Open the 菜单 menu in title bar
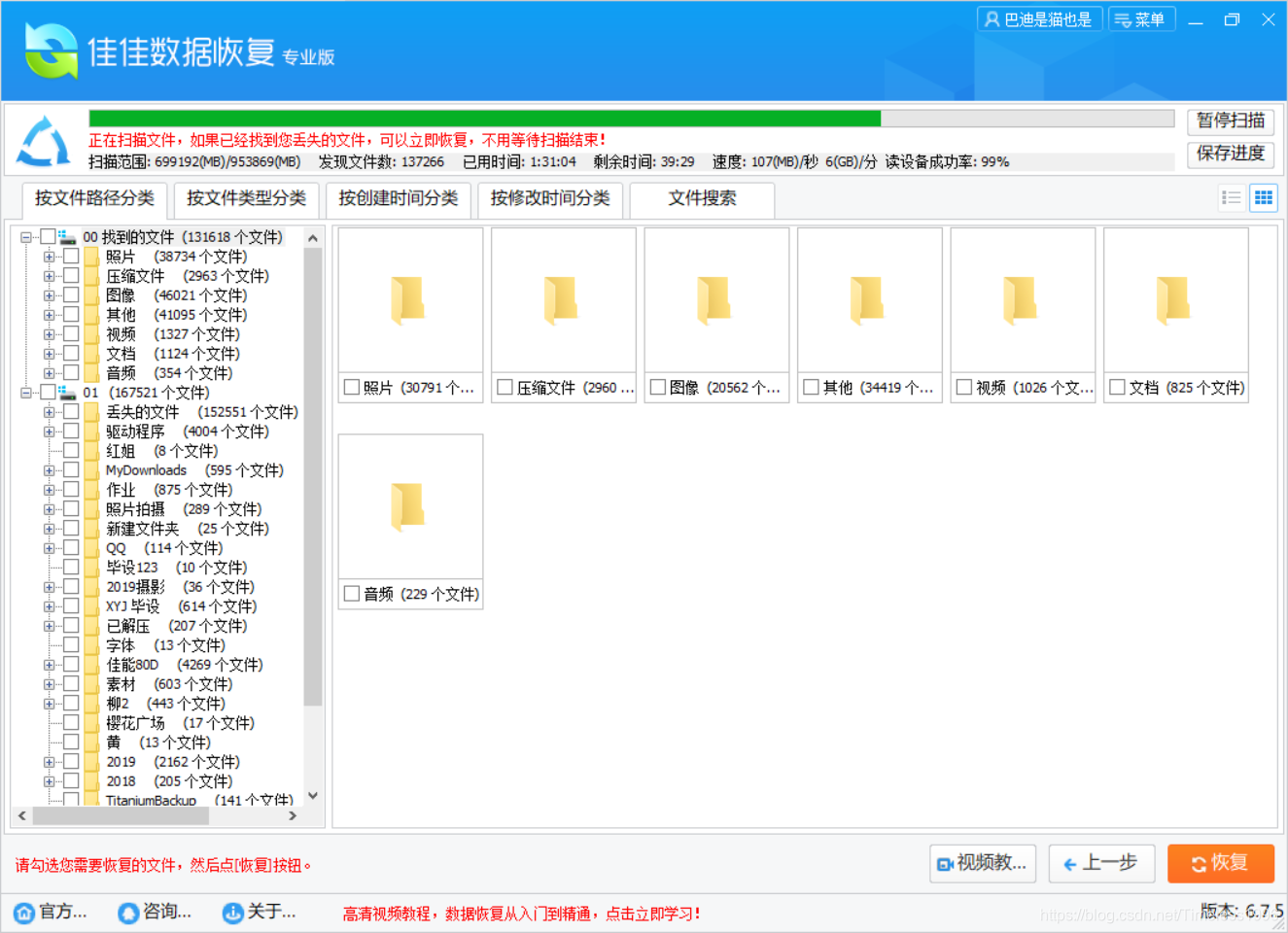The image size is (1288, 933). click(x=1142, y=19)
